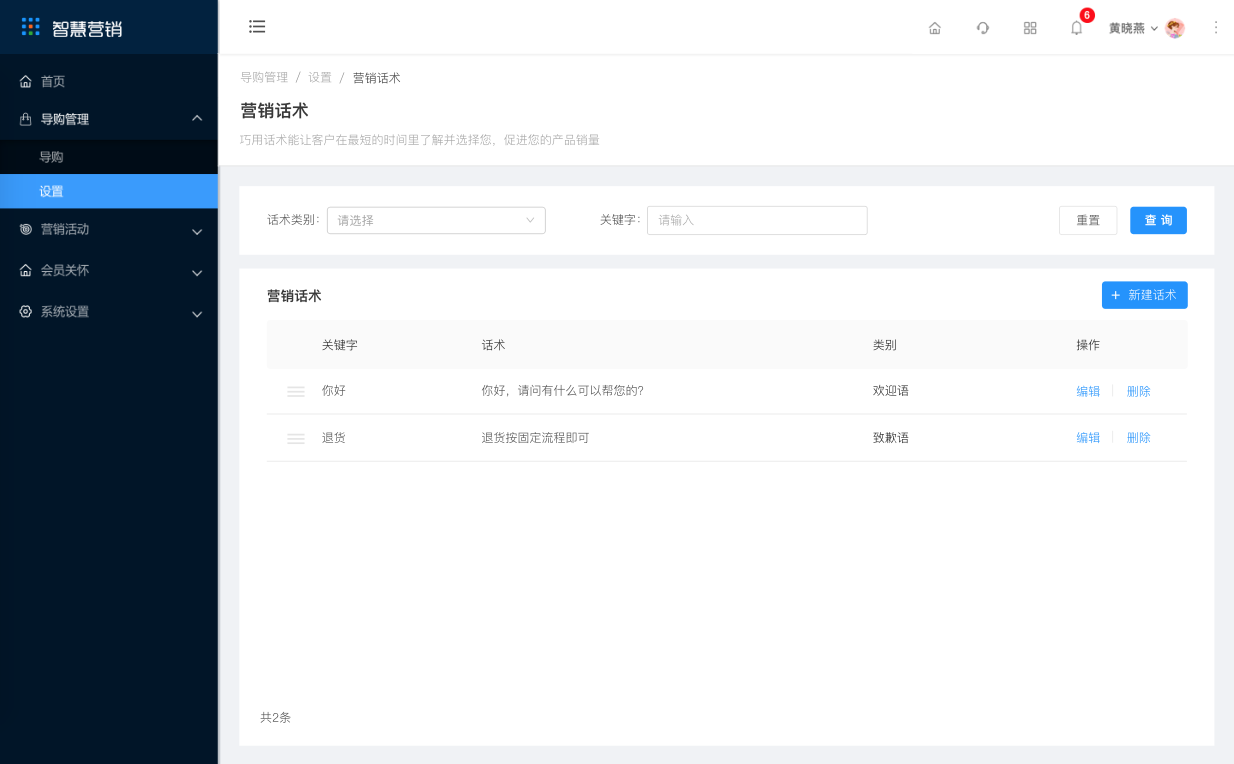
Task: Toggle the sidebar collapse hamburger icon
Action: pos(257,27)
